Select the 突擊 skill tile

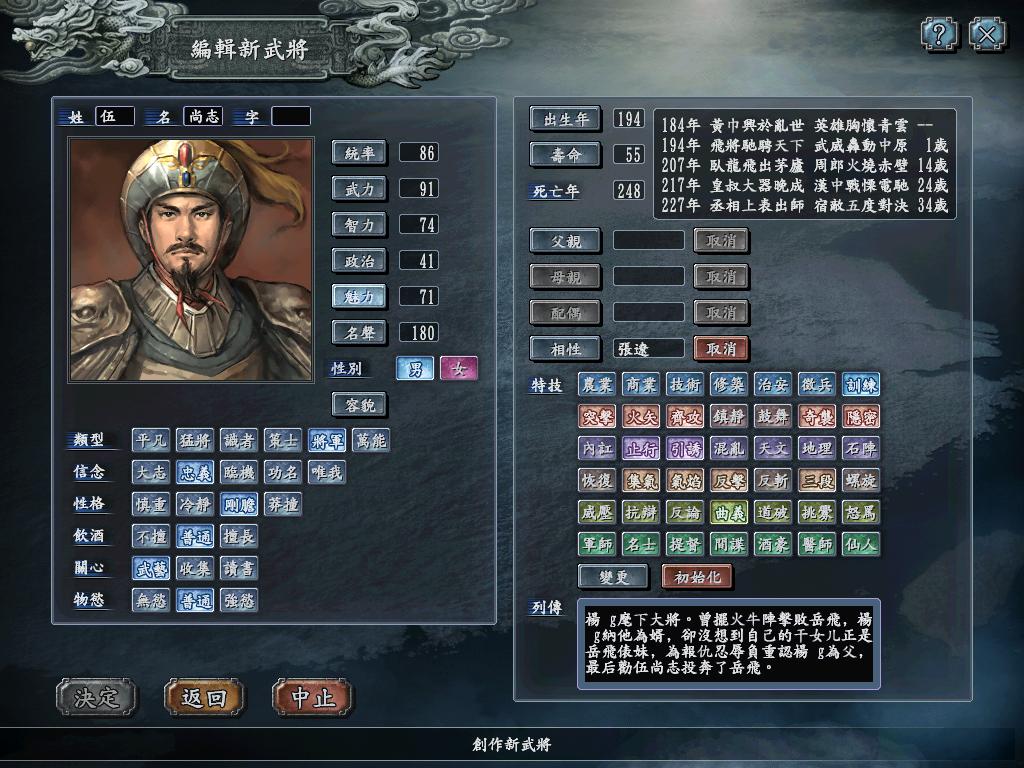click(x=597, y=417)
